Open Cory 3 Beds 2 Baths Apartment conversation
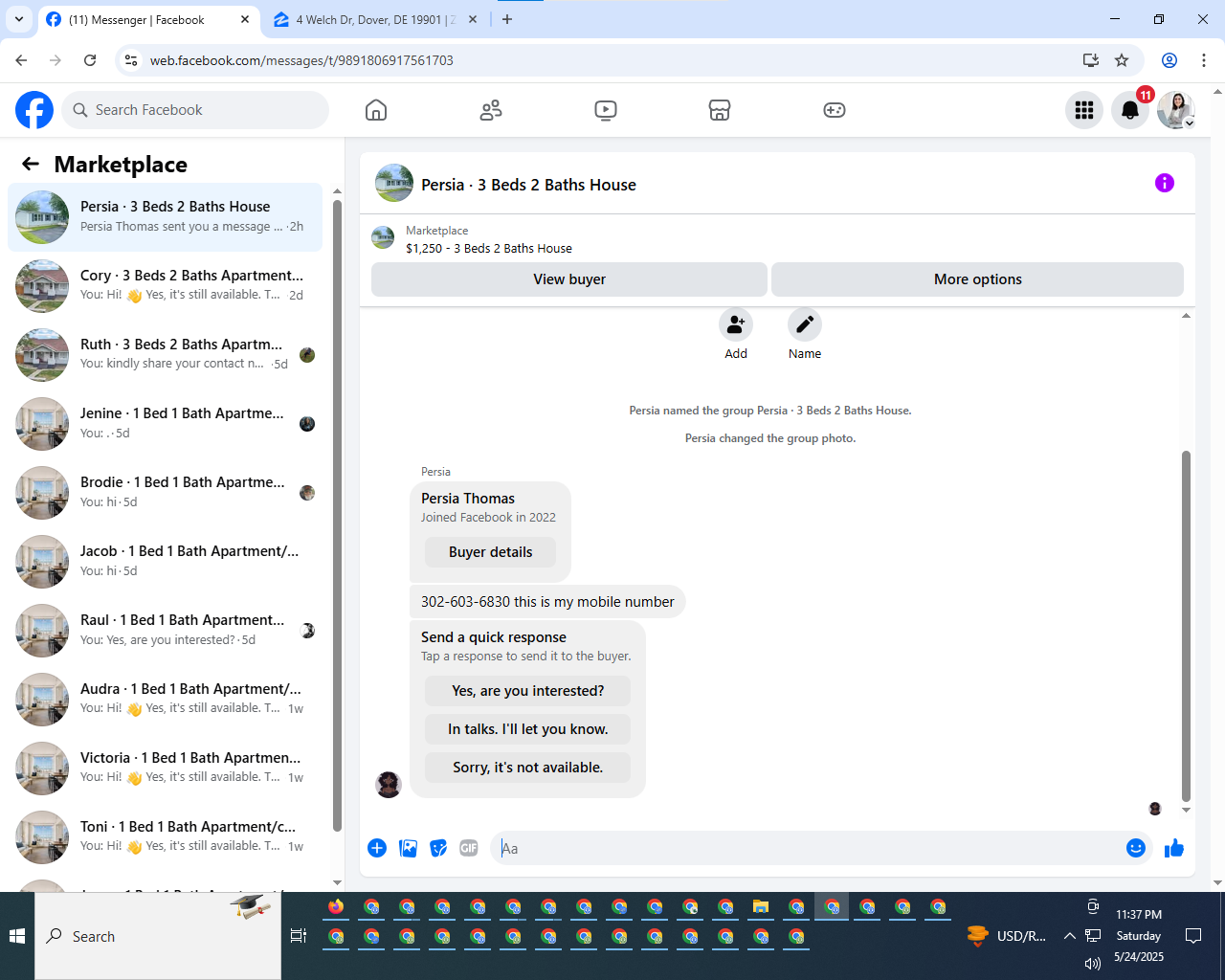Screen dimensions: 1225x980 tap(165, 286)
